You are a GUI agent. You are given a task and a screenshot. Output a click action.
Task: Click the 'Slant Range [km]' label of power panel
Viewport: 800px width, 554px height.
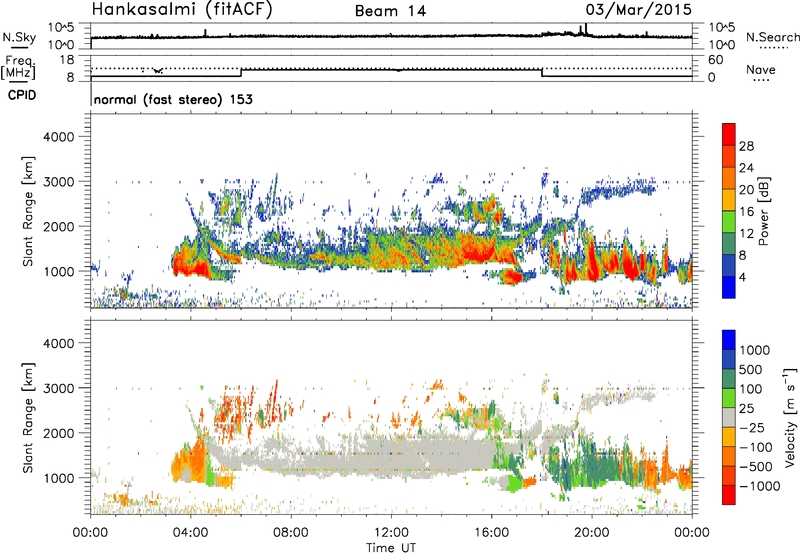pos(28,211)
